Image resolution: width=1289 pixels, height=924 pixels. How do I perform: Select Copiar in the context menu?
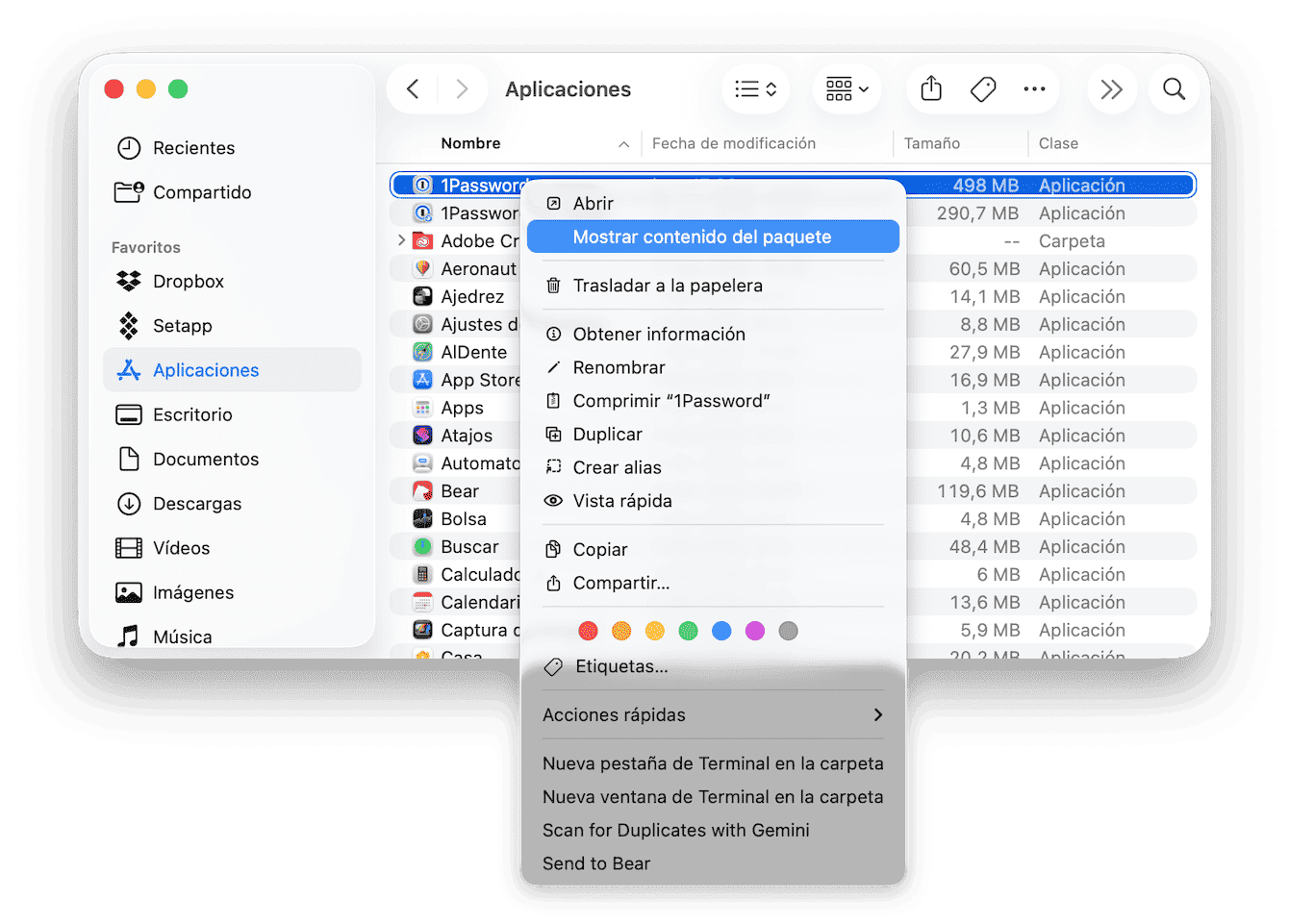pyautogui.click(x=713, y=550)
